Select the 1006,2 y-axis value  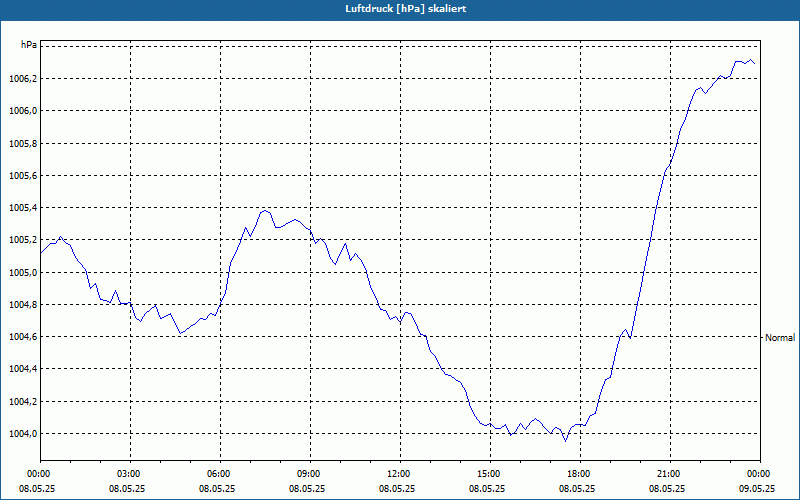(x=23, y=79)
